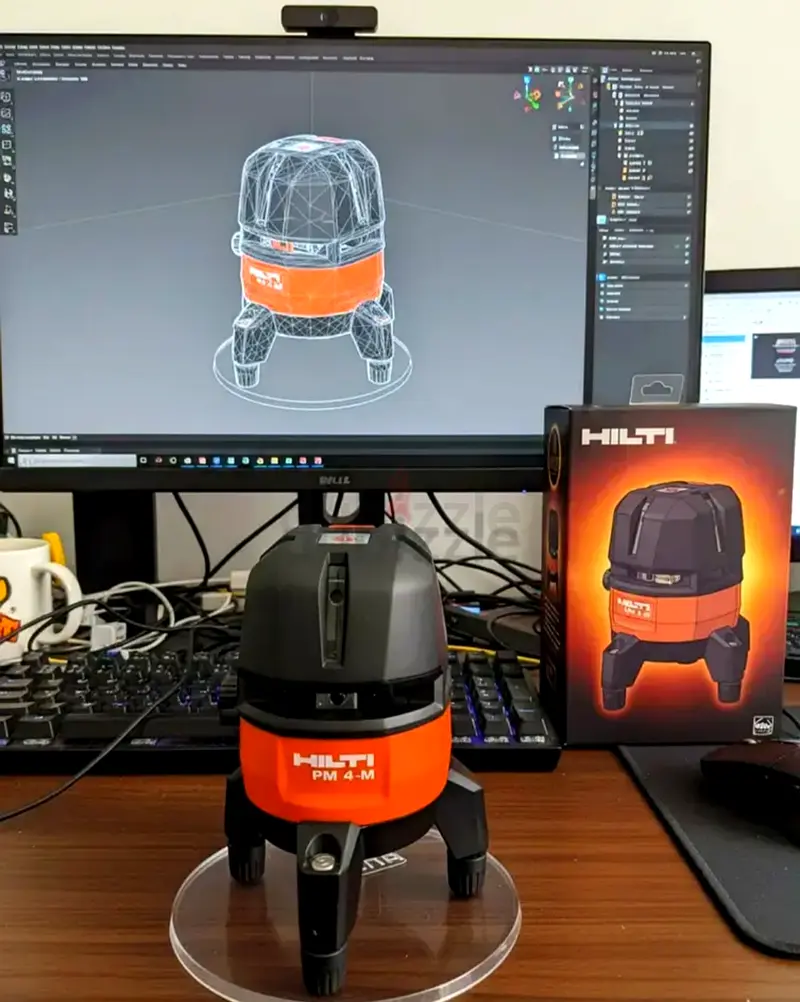Click the green Y axis on the viewport navigation gizmo

(535, 105)
